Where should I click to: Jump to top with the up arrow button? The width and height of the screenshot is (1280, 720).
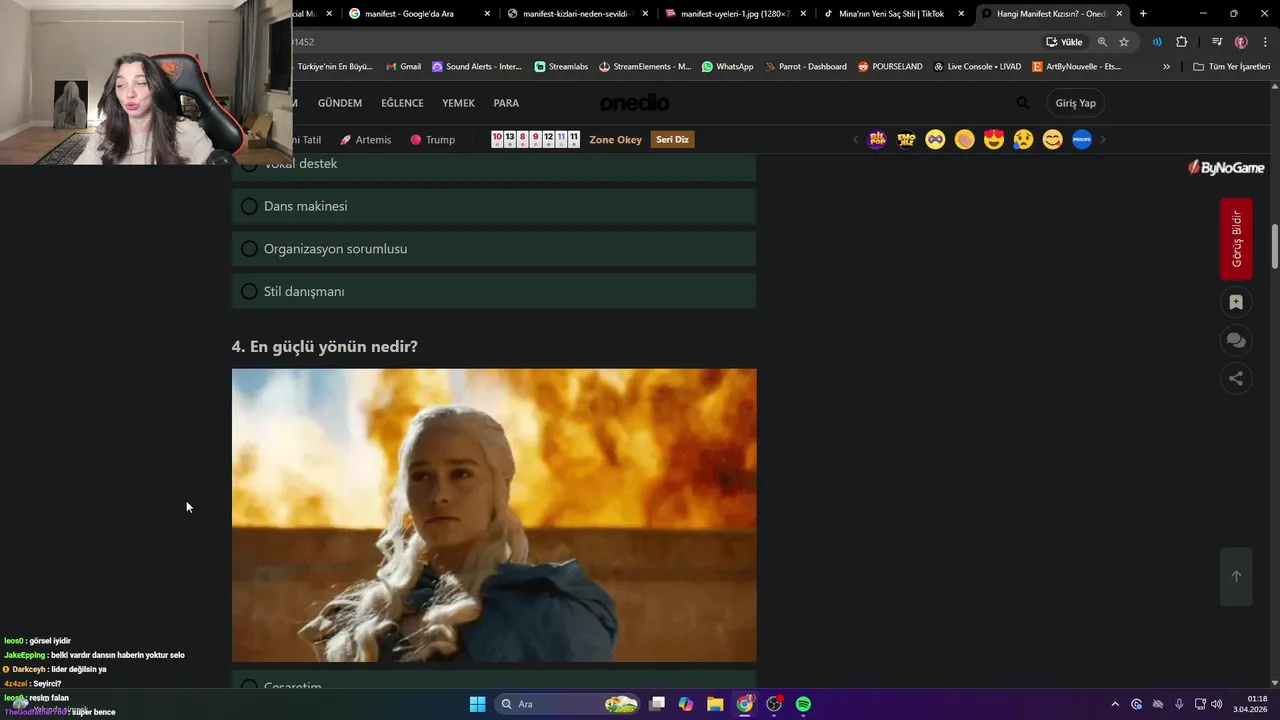point(1236,576)
